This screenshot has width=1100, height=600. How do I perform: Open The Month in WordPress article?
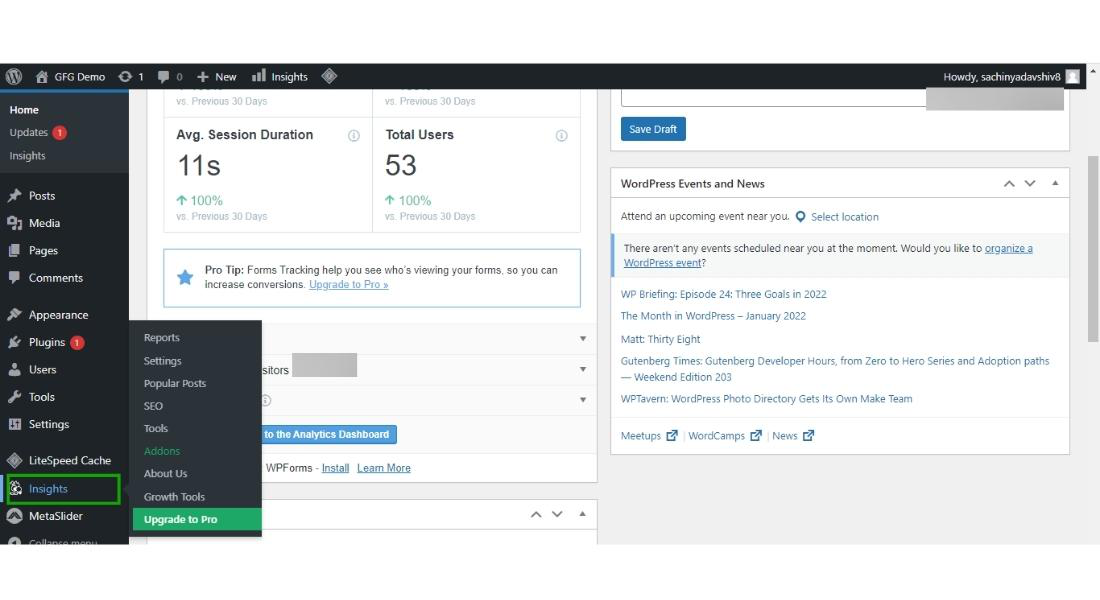point(713,316)
